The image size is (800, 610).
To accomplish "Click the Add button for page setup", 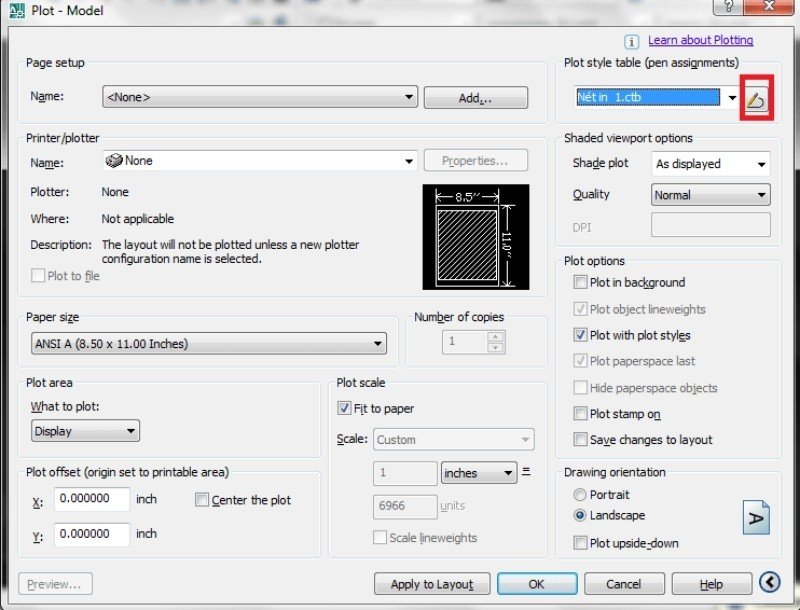I will tap(476, 97).
